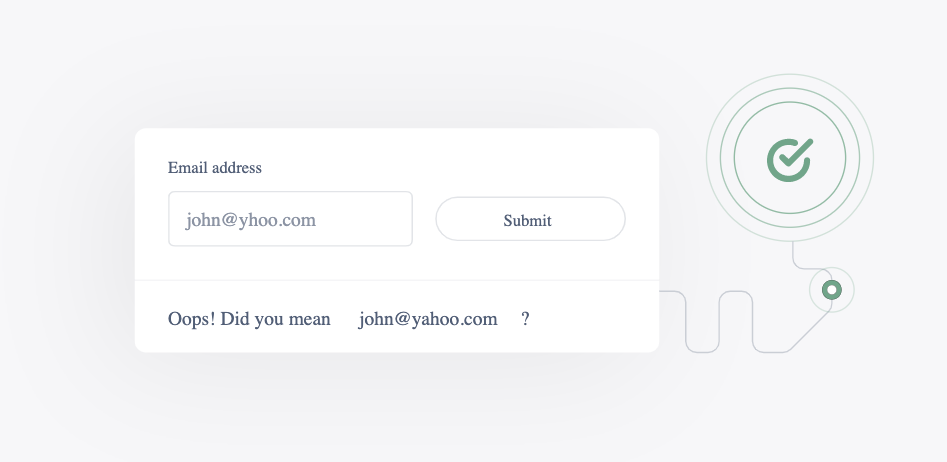947x462 pixels.
Task: Focus the email address input field
Action: (x=291, y=219)
